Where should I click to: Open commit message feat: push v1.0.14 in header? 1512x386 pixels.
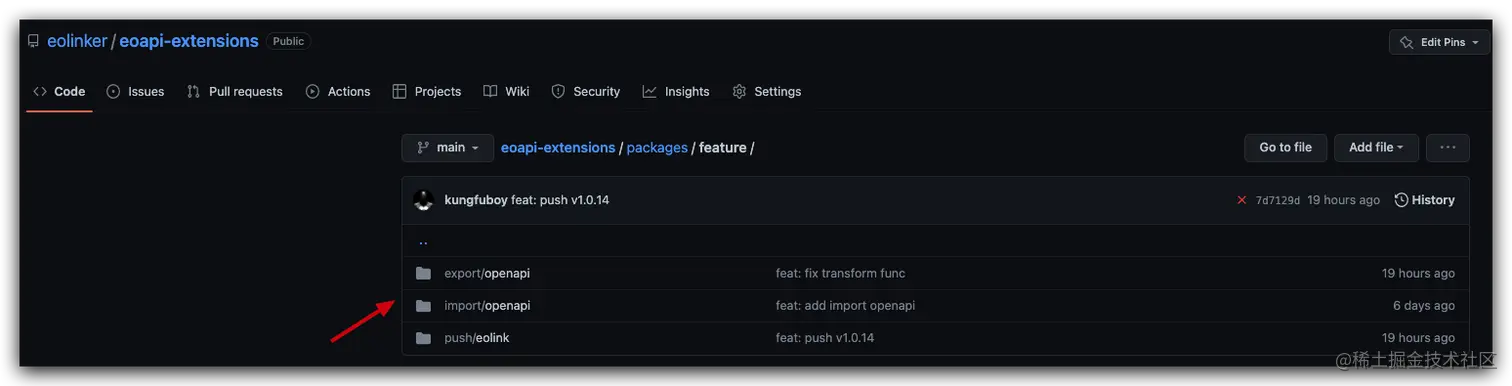(560, 200)
